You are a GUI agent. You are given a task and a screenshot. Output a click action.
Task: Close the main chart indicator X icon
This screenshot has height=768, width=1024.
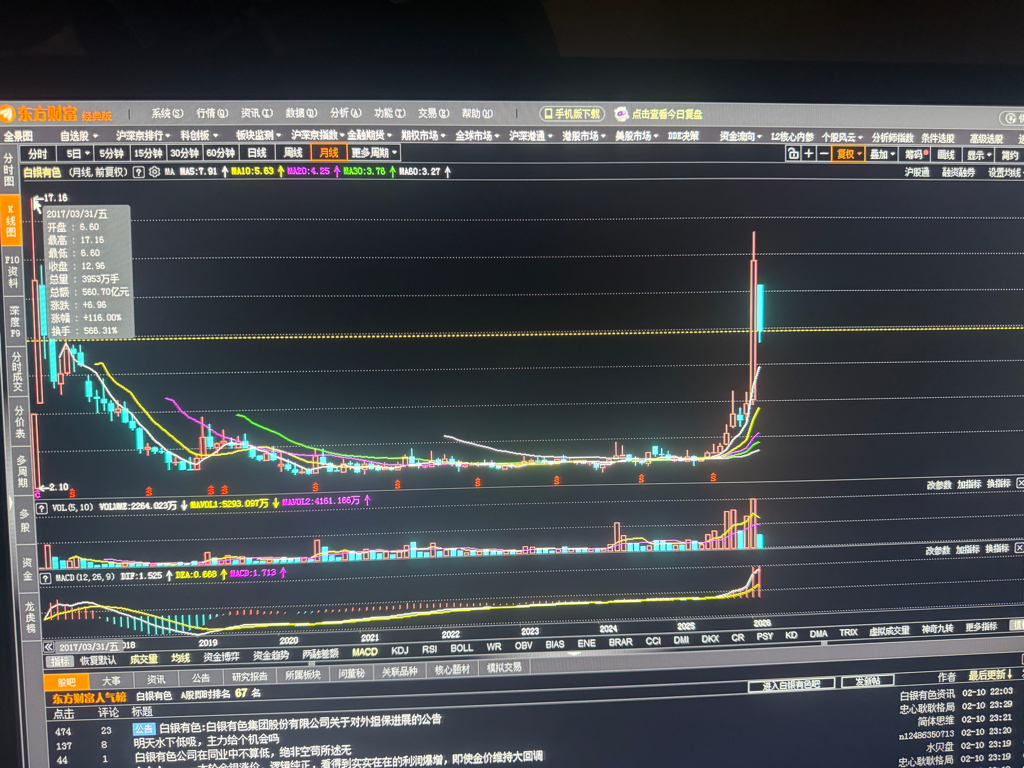pos(1020,483)
